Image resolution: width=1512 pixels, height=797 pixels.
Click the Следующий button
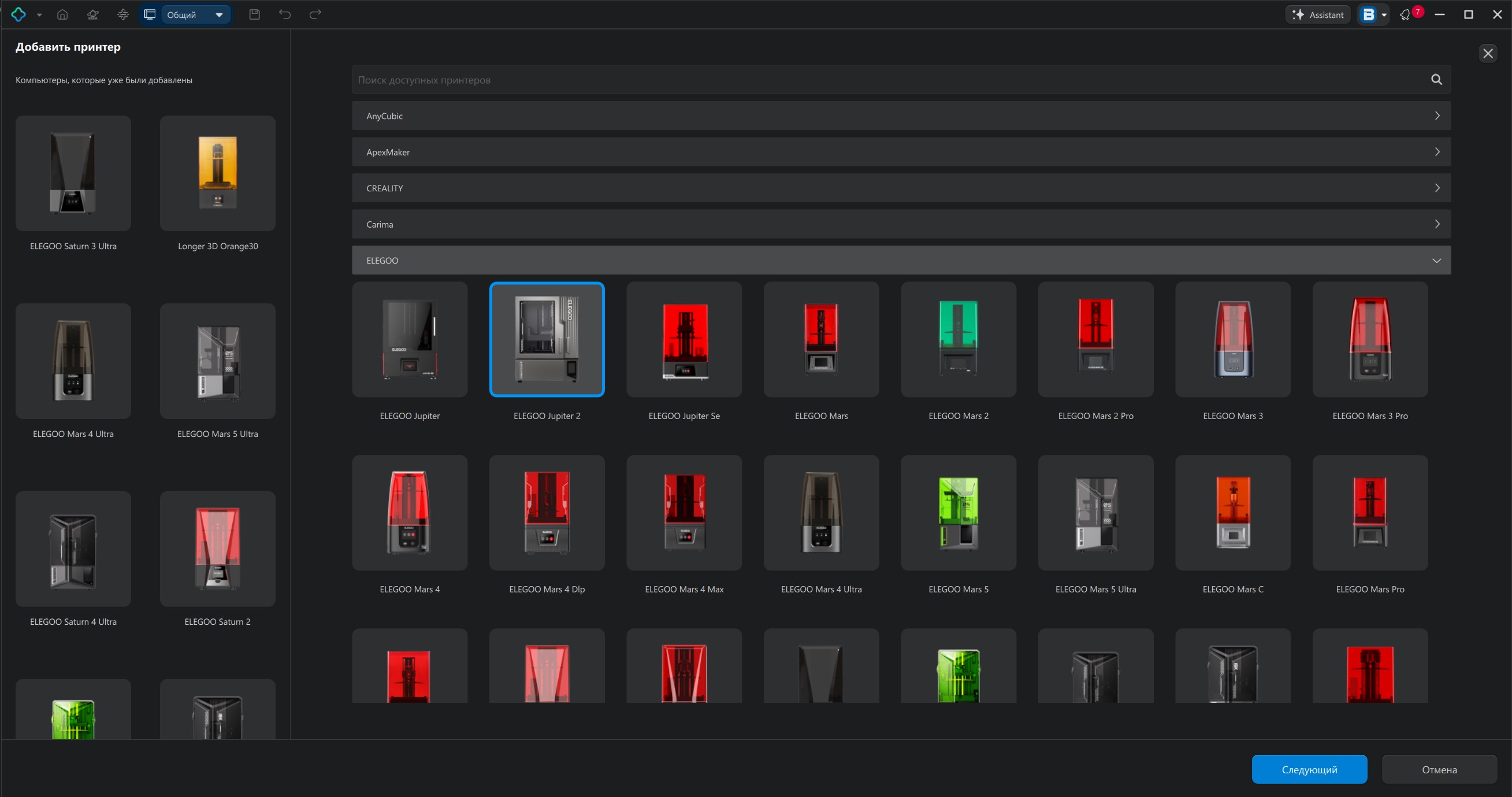tap(1310, 769)
